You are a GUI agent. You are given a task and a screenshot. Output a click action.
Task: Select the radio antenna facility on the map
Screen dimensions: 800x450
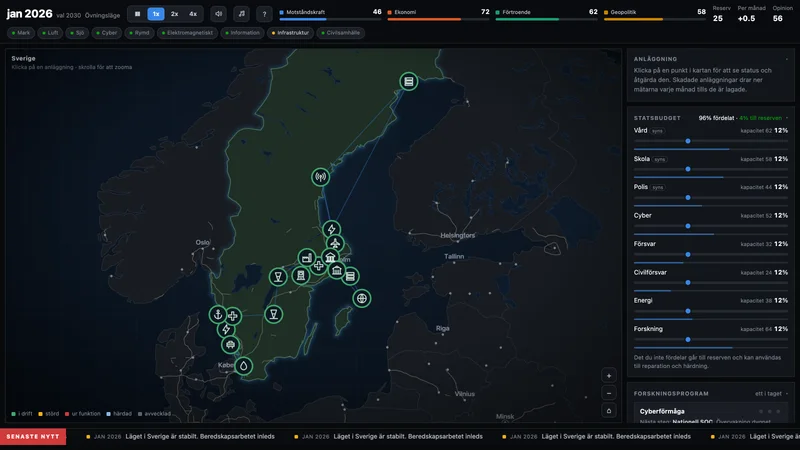coord(320,177)
